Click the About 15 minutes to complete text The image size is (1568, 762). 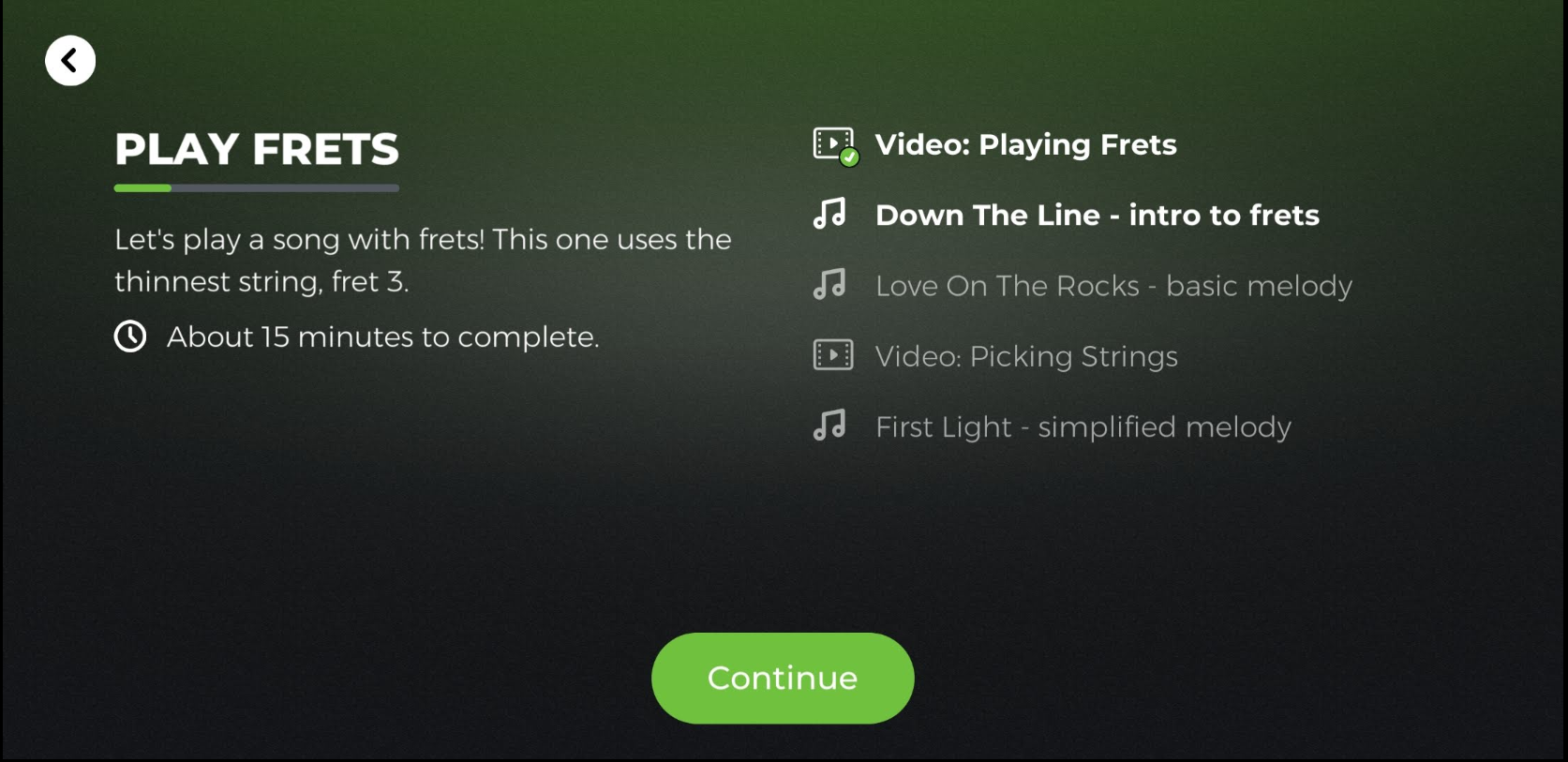coord(382,336)
